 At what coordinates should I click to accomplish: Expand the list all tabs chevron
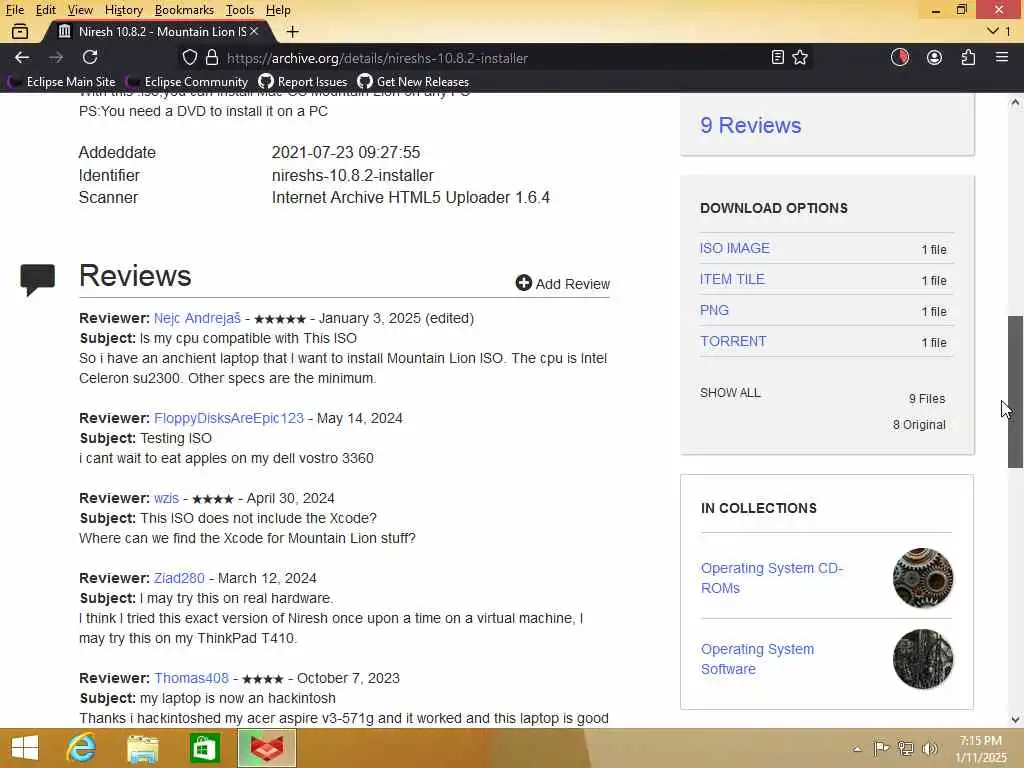(x=993, y=31)
